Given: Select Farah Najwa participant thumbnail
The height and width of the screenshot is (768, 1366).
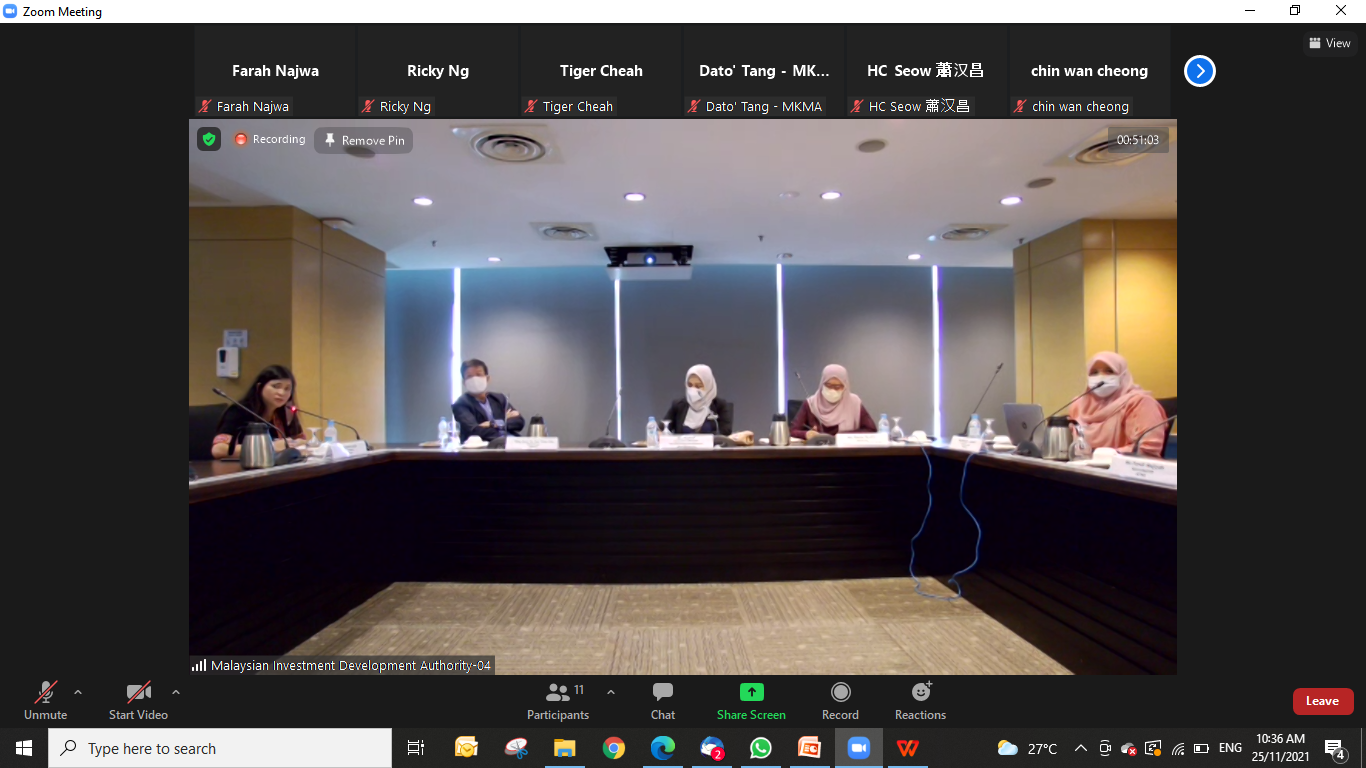Looking at the screenshot, I should click(275, 71).
